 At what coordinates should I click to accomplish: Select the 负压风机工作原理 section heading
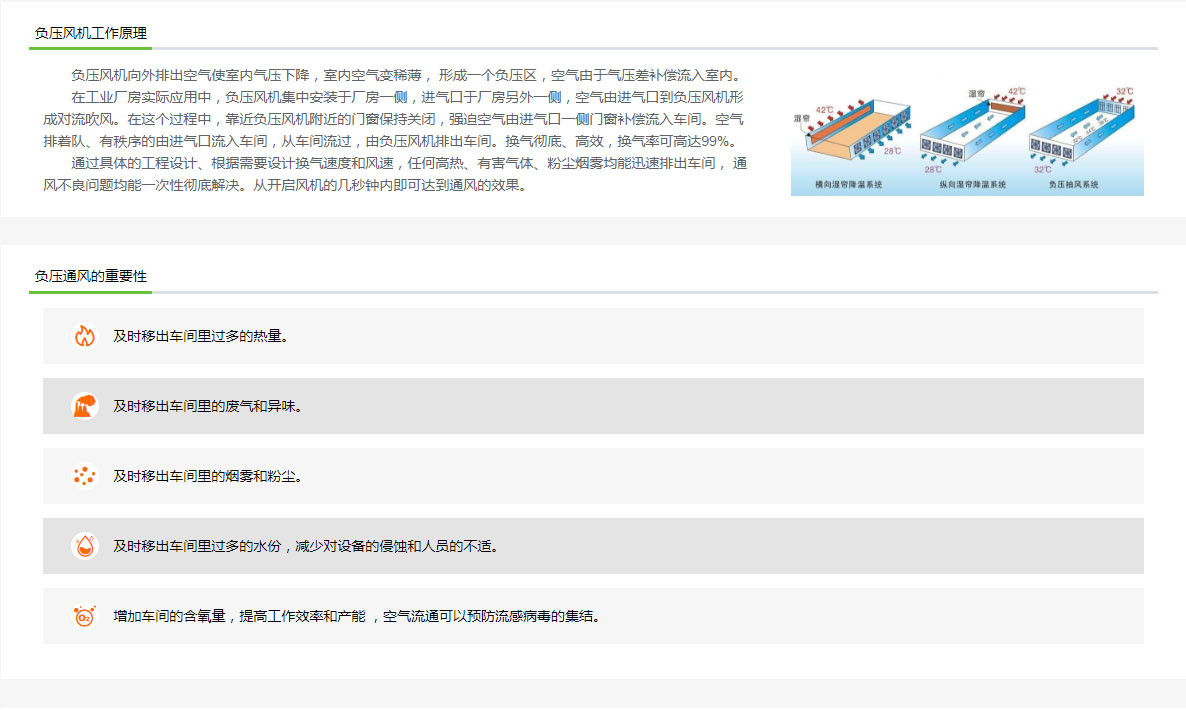tap(90, 33)
